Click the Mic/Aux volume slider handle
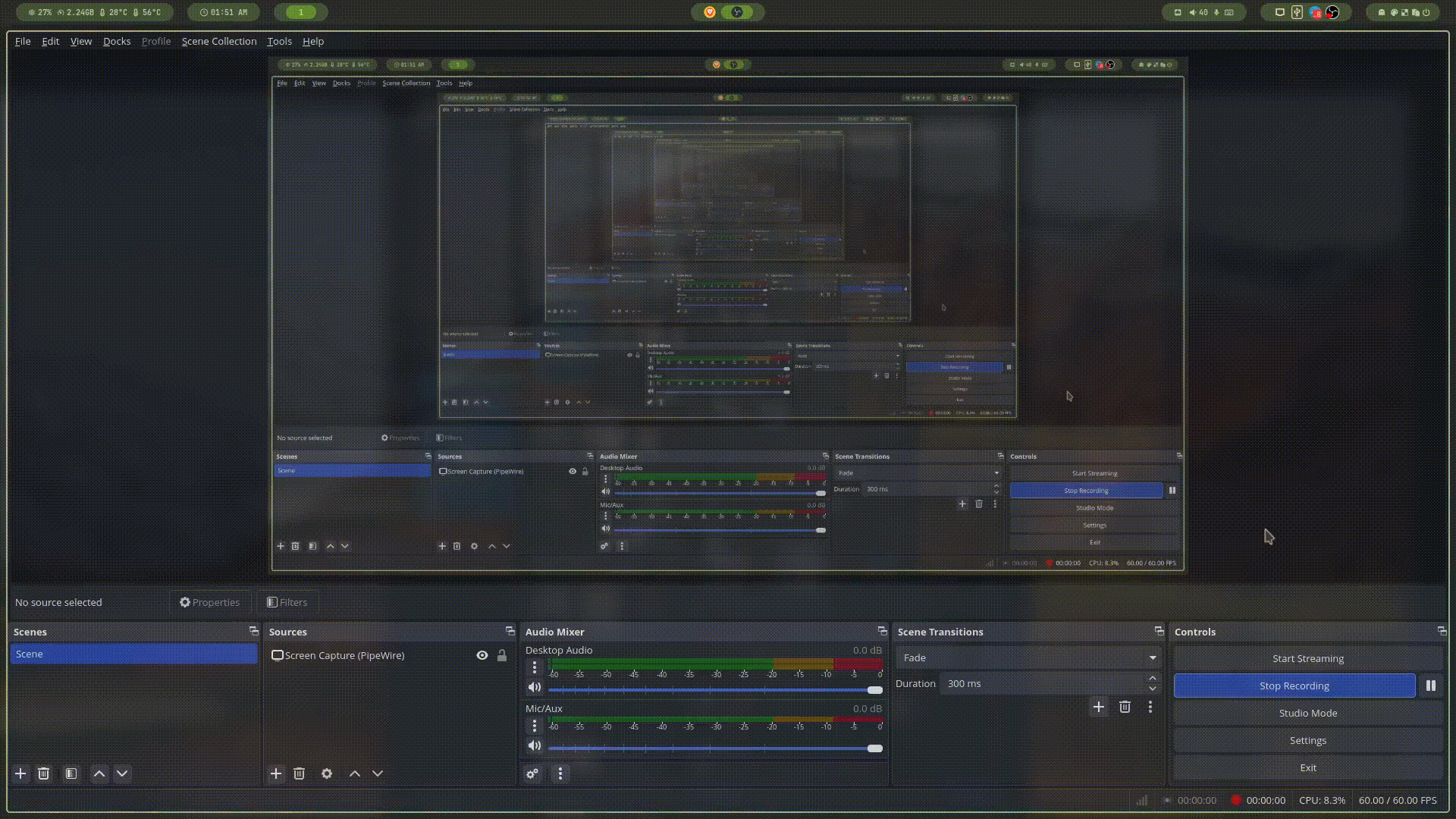This screenshot has height=819, width=1456. pos(874,748)
